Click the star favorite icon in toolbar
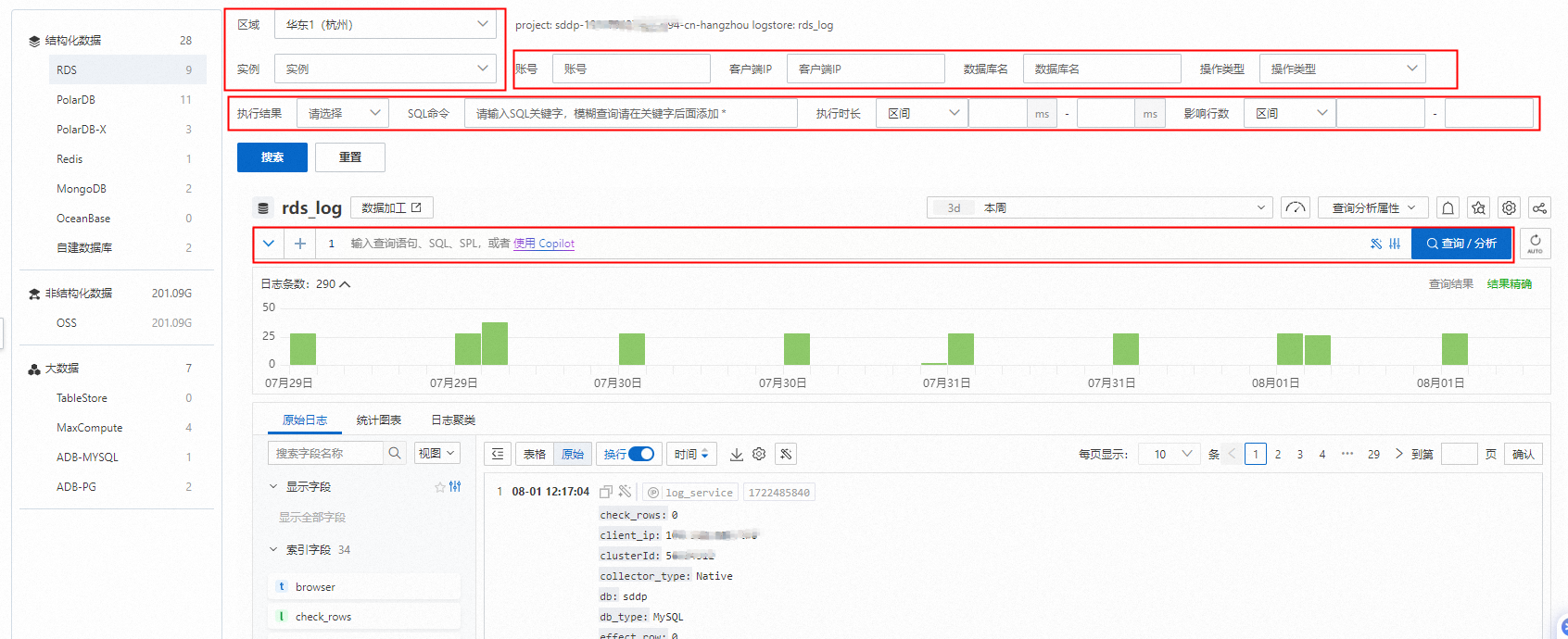Screen dimensions: 1568x639 pos(1479,208)
